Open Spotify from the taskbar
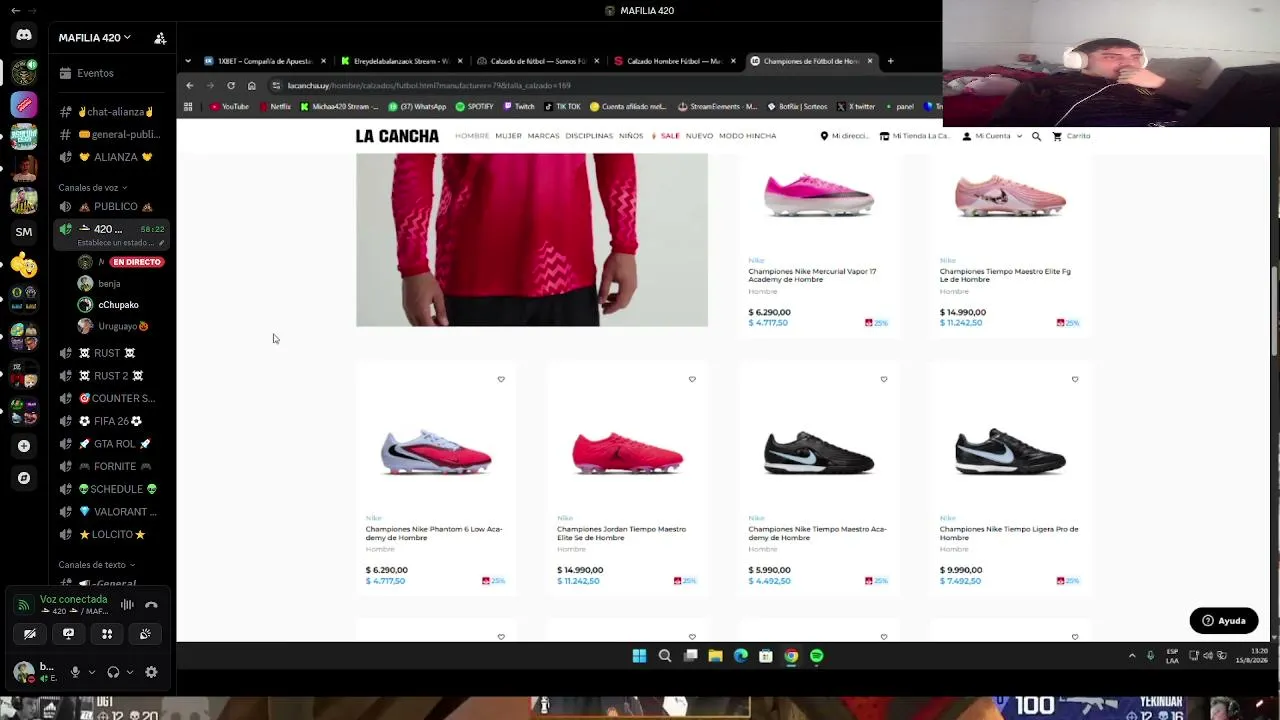The image size is (1280, 720). [x=817, y=656]
